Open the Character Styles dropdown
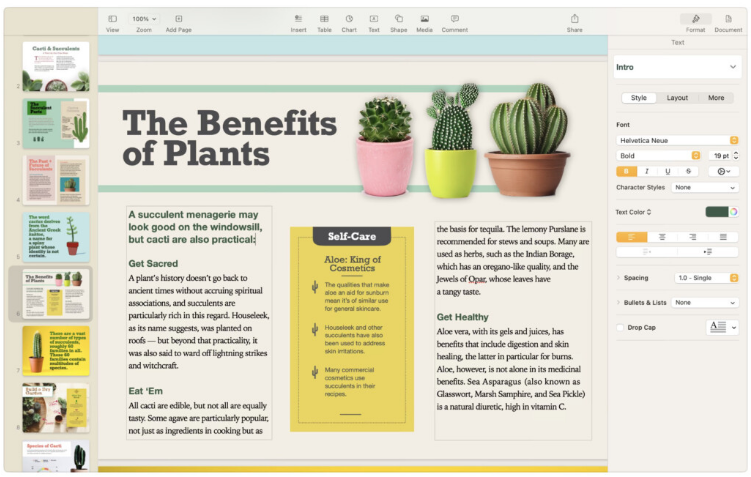751x477 pixels. tap(705, 187)
